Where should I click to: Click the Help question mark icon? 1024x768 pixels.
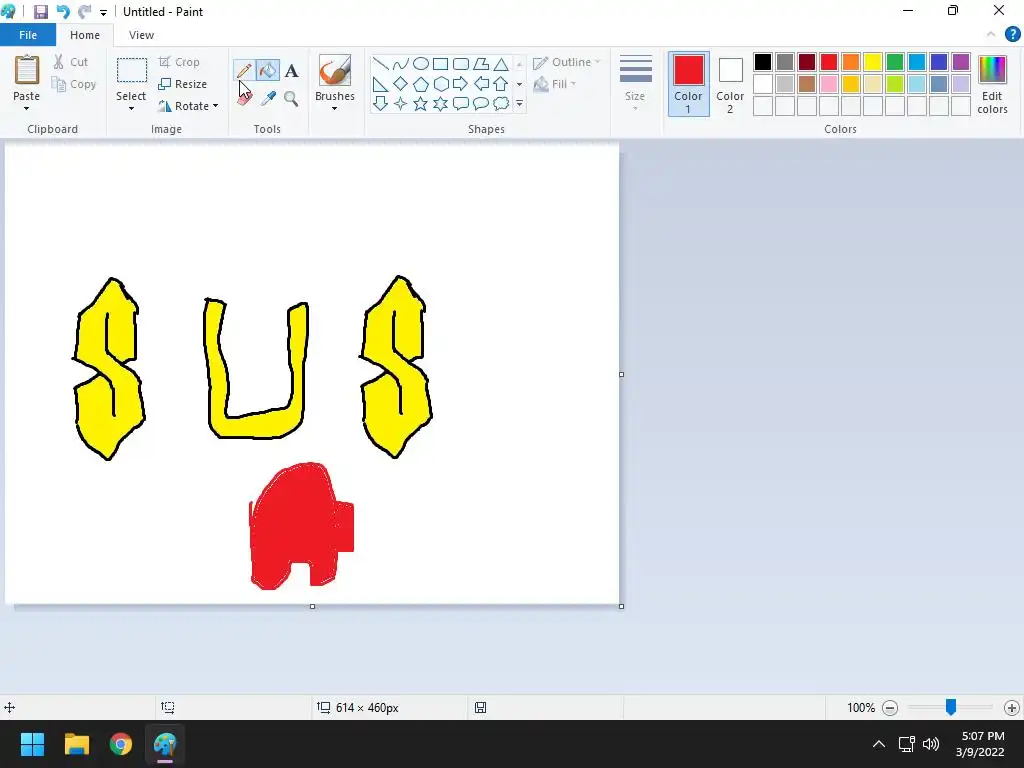coord(1012,35)
